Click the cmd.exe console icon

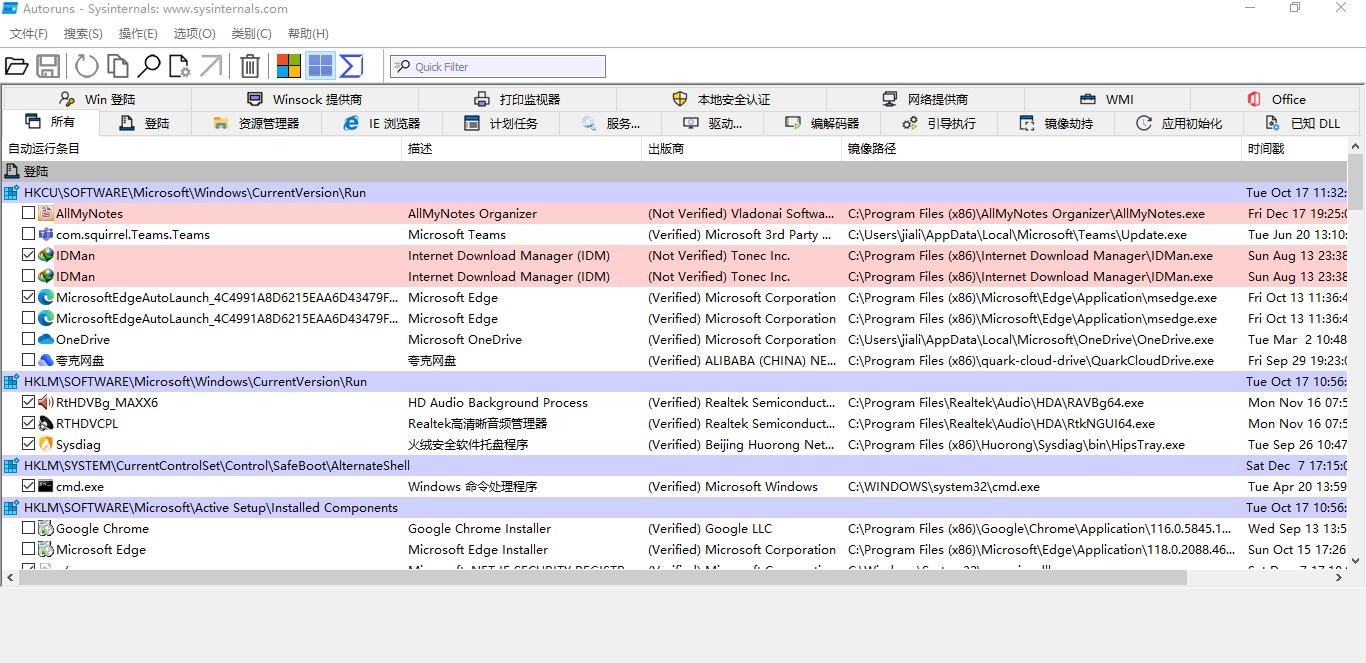[x=46, y=486]
